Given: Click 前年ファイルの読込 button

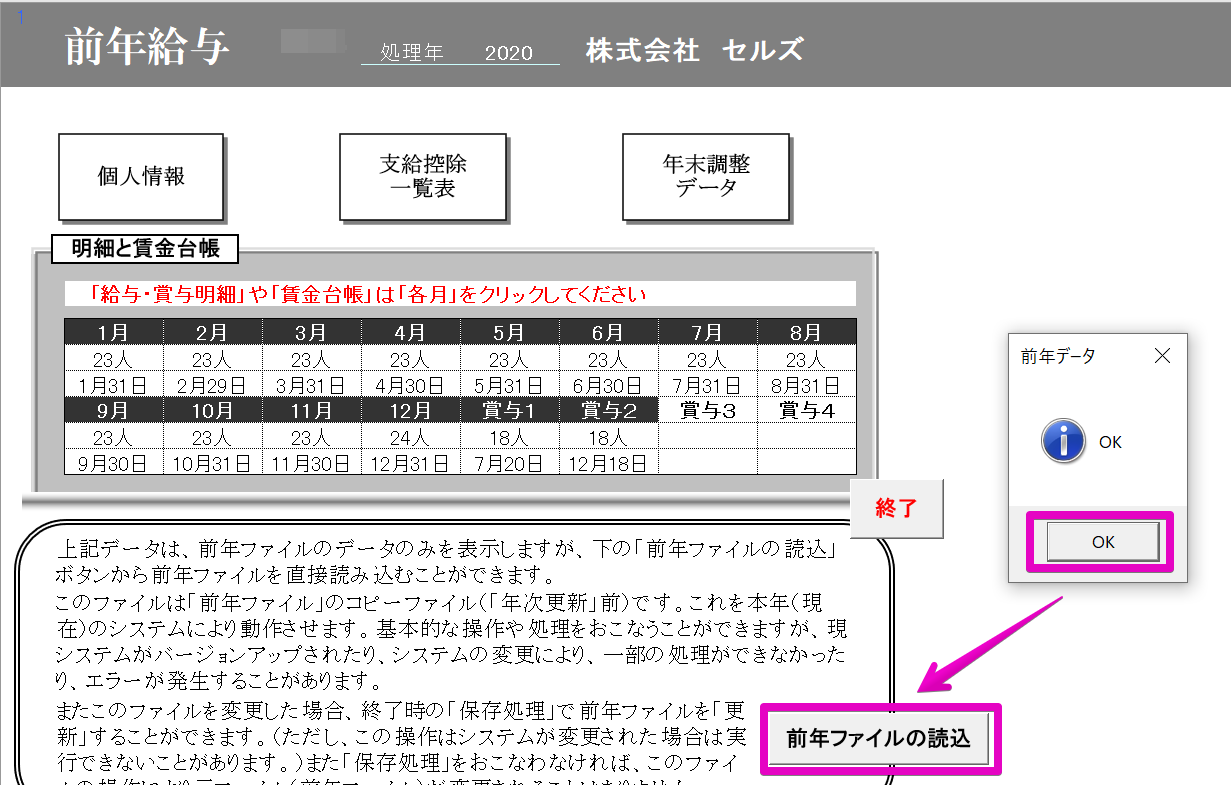Looking at the screenshot, I should [x=879, y=739].
